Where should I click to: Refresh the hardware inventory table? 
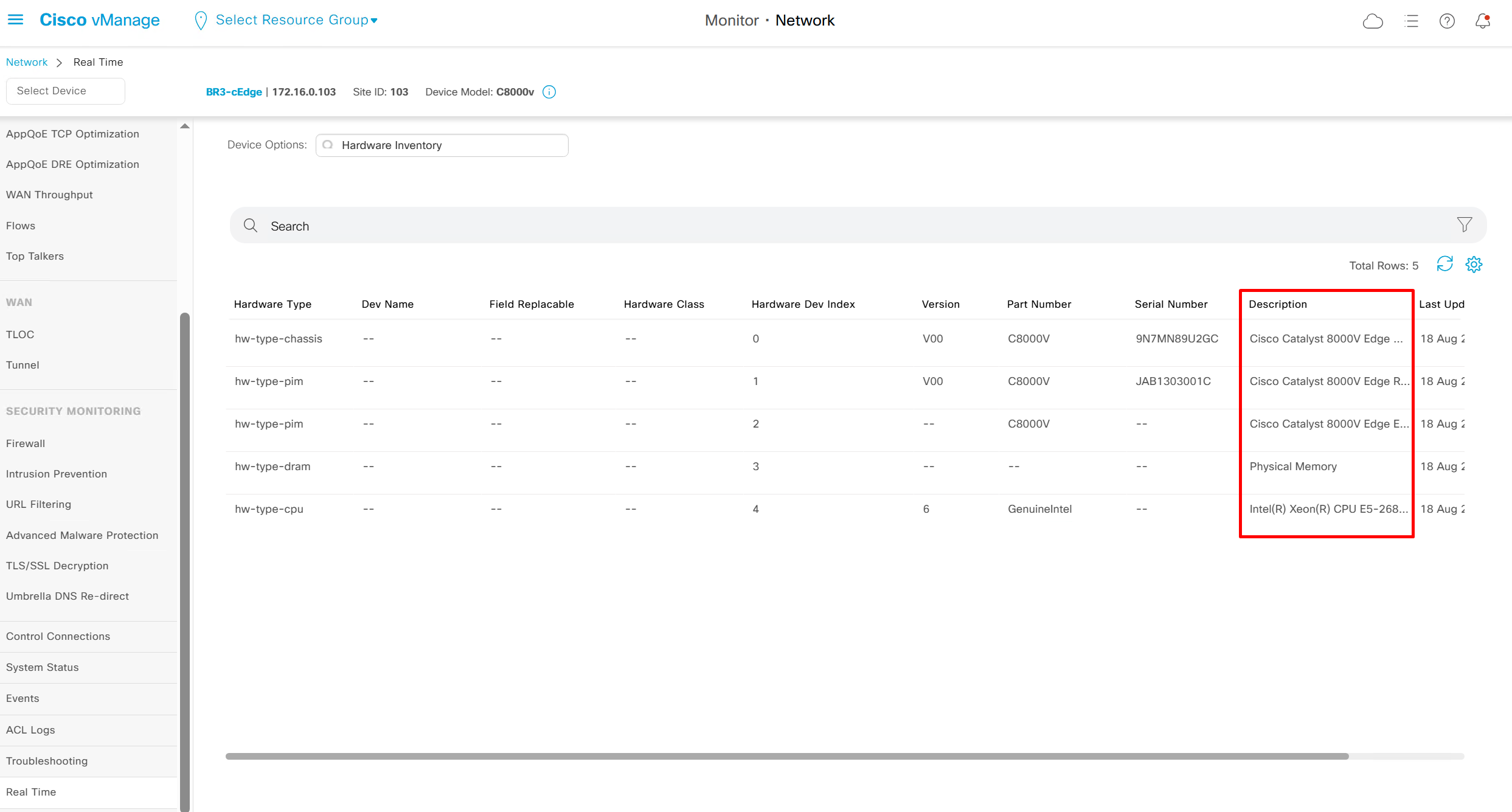pos(1444,264)
